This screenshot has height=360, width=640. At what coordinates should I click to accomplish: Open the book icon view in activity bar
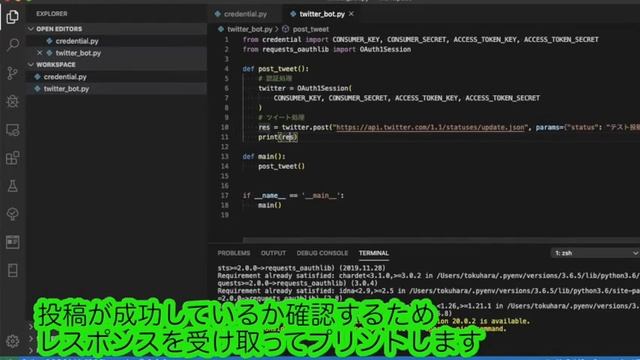pyautogui.click(x=13, y=270)
